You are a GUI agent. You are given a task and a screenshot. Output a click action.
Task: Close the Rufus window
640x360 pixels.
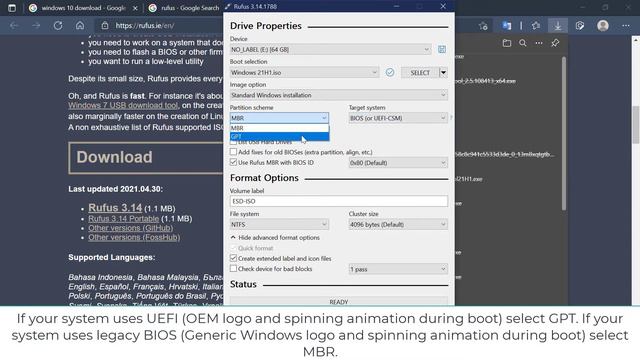[x=443, y=6]
